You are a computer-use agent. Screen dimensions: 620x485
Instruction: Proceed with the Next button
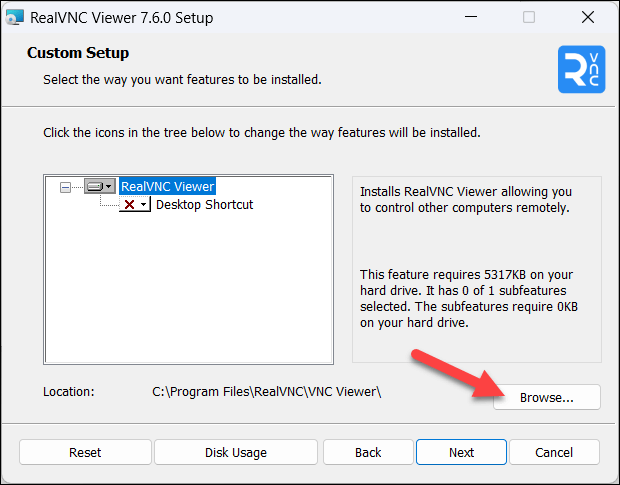pyautogui.click(x=461, y=452)
